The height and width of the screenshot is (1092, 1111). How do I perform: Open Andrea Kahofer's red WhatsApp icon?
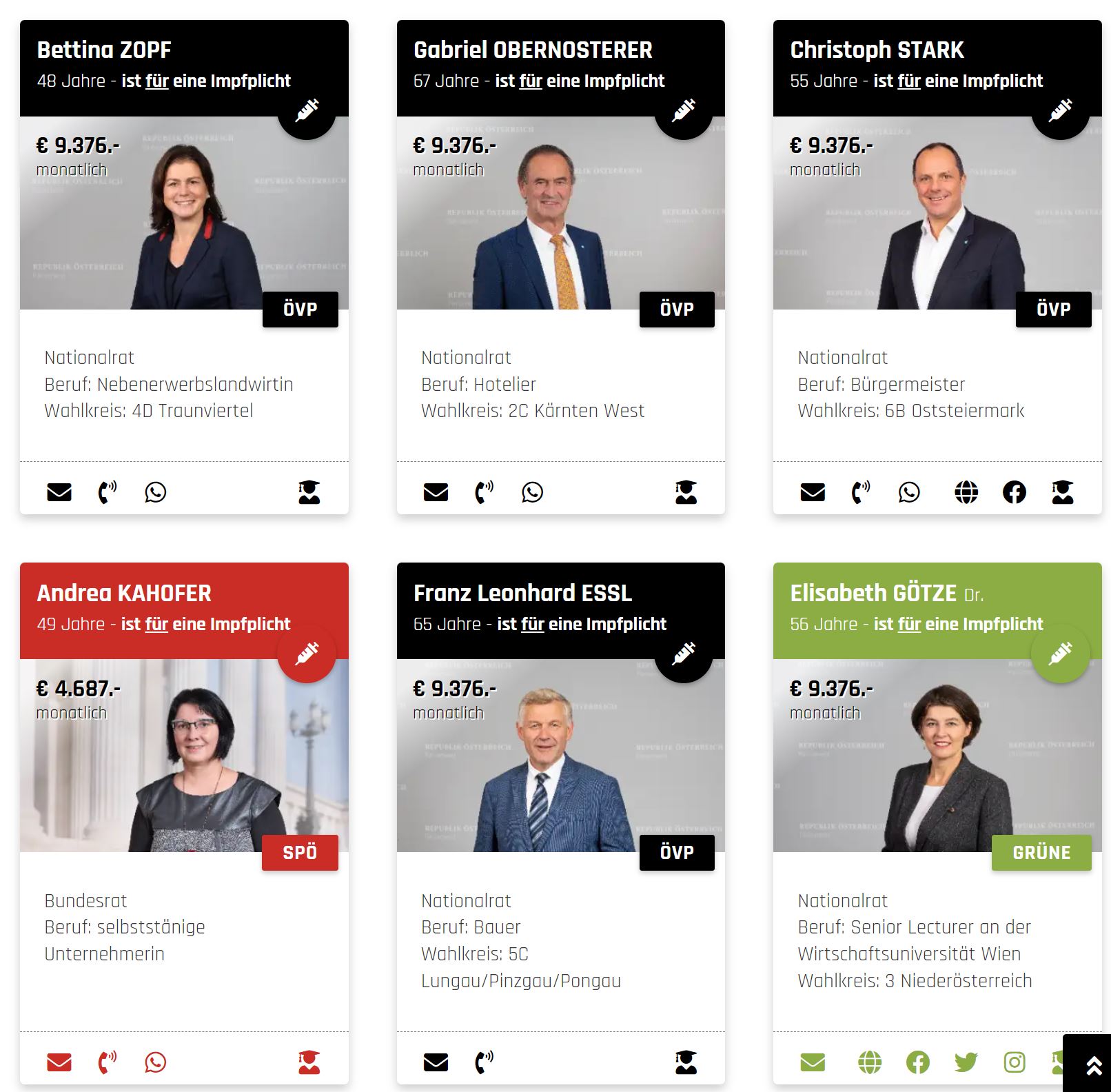pos(155,1062)
